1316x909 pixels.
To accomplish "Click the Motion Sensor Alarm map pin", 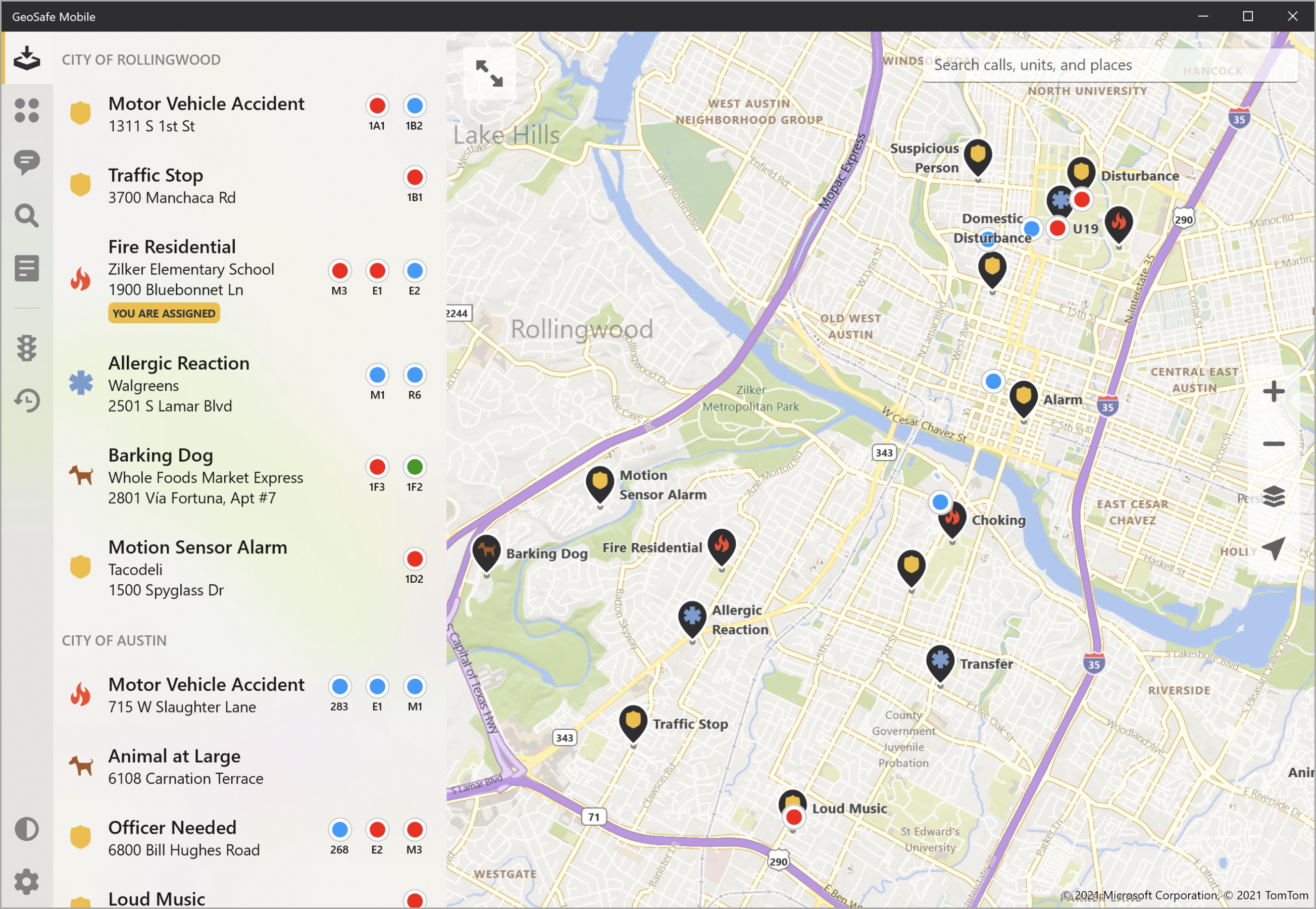I will 599,485.
